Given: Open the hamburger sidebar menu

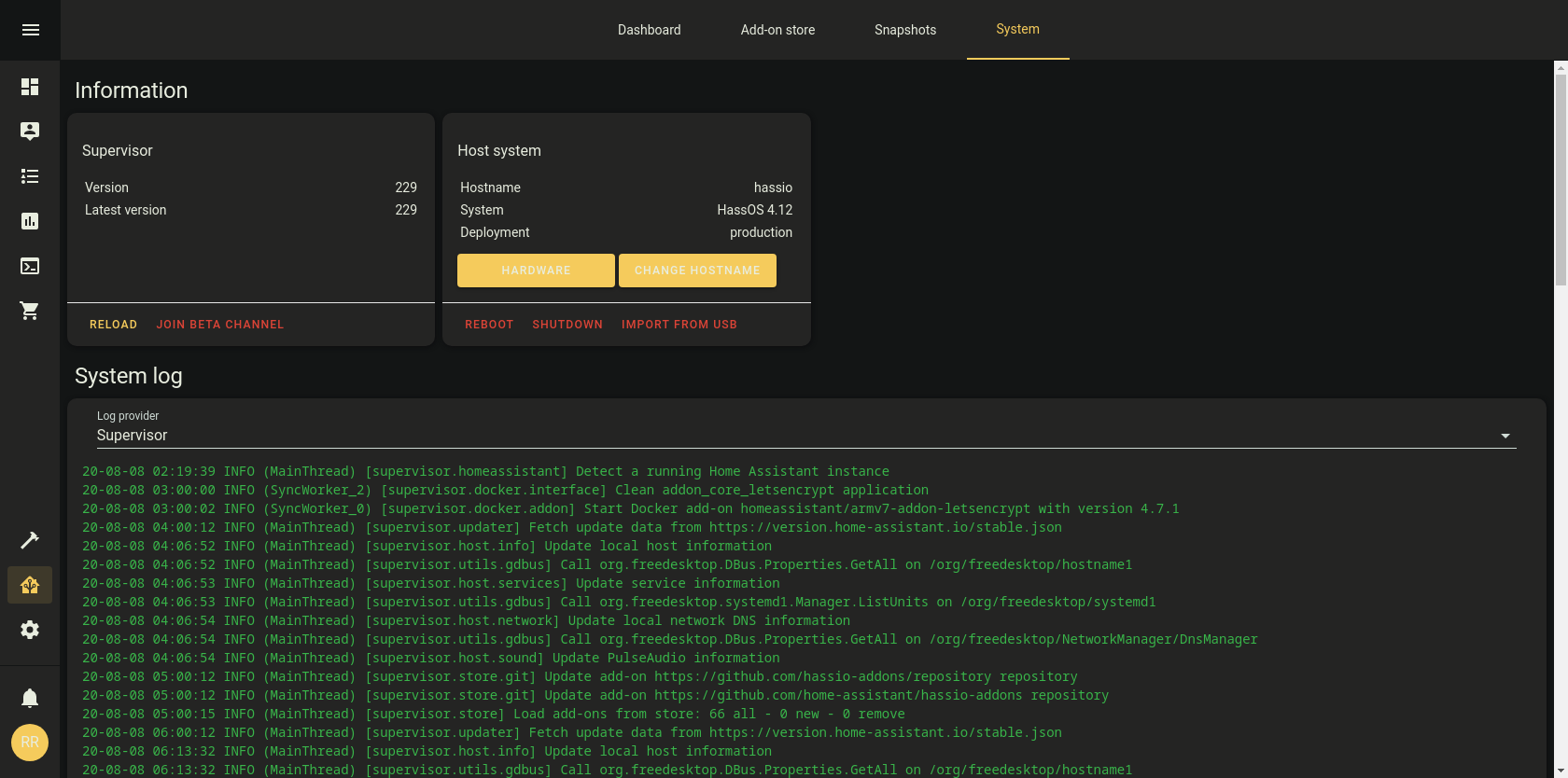Looking at the screenshot, I should coord(30,30).
